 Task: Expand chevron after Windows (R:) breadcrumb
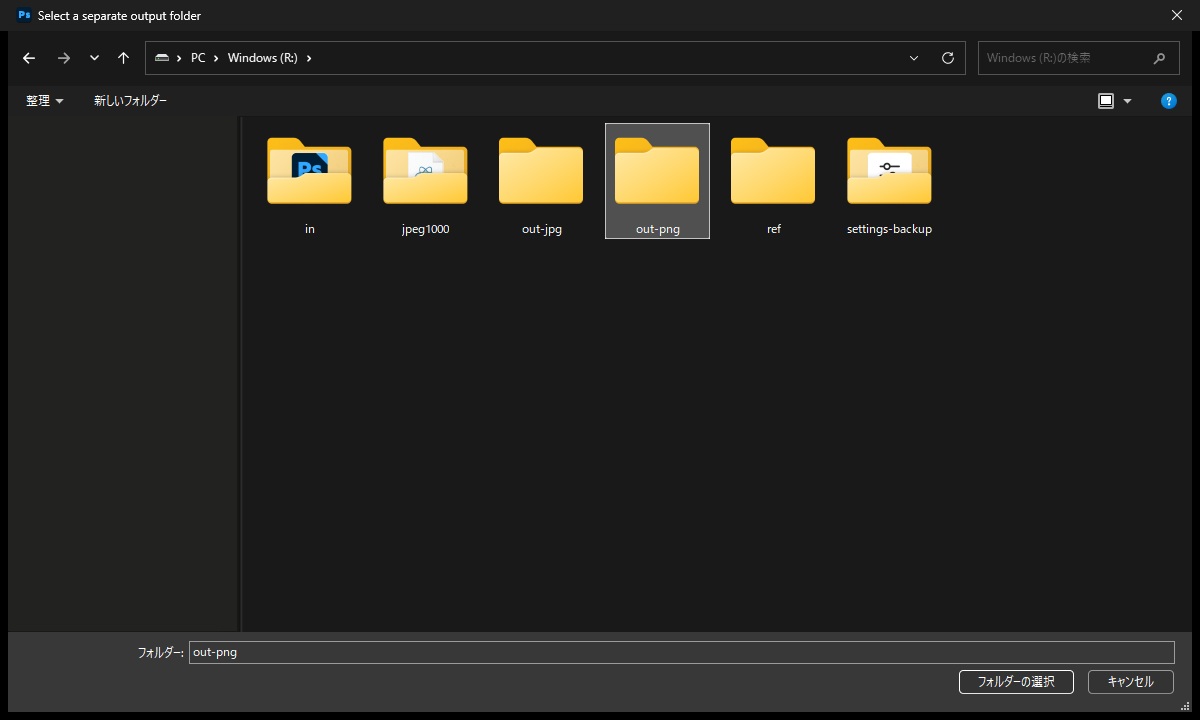point(309,58)
